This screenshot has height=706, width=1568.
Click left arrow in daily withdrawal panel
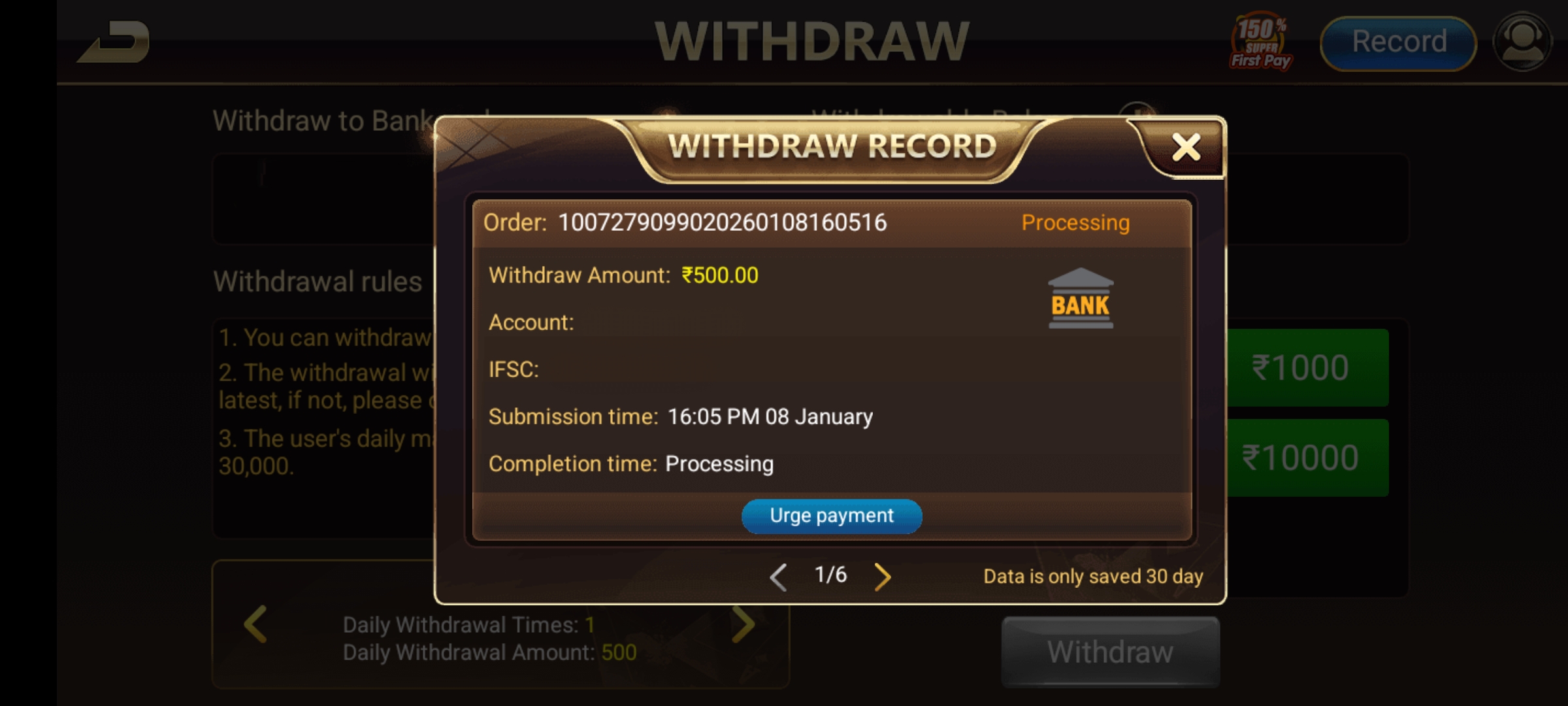click(255, 624)
